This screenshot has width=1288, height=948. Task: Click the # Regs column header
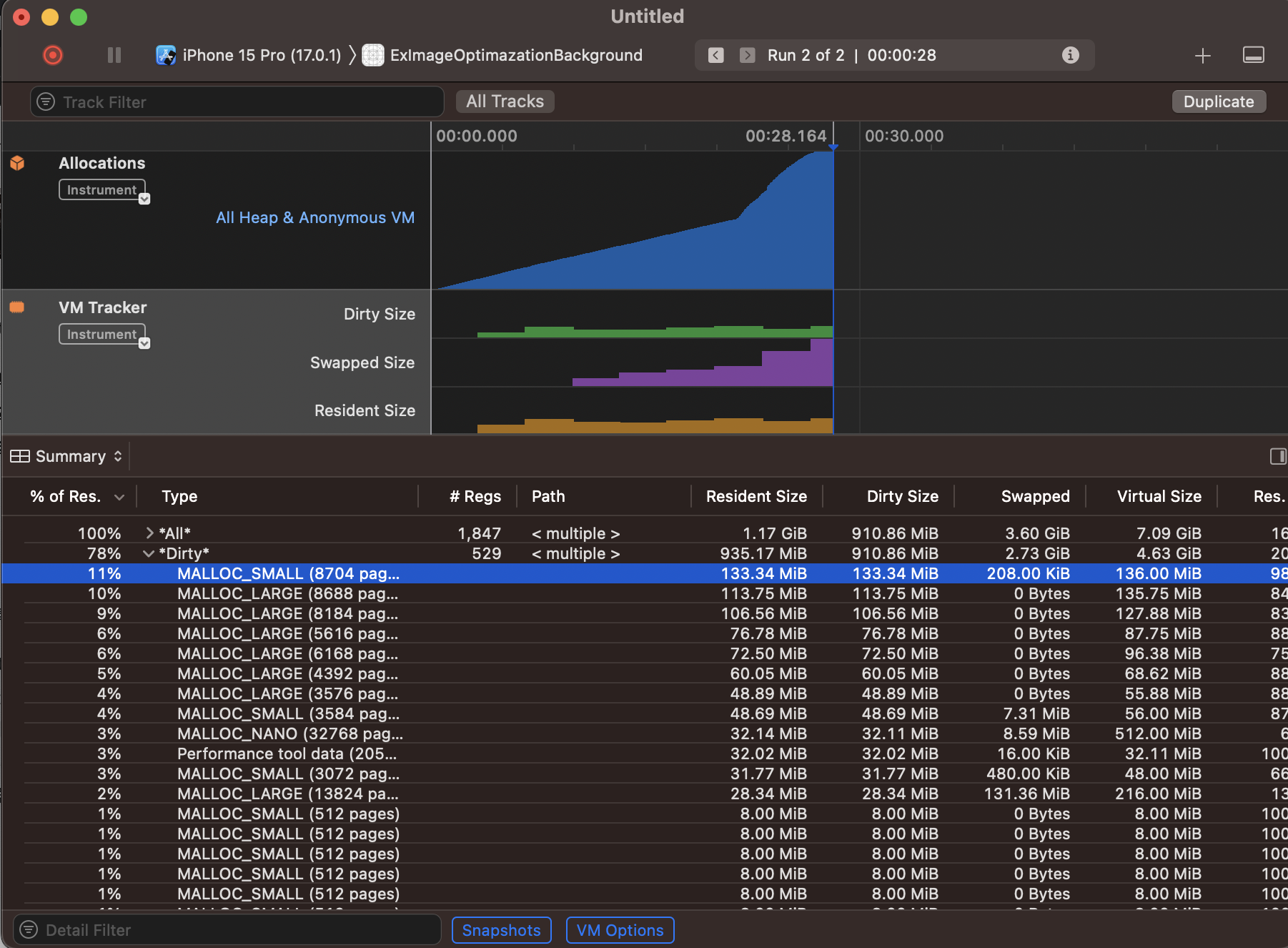(475, 496)
